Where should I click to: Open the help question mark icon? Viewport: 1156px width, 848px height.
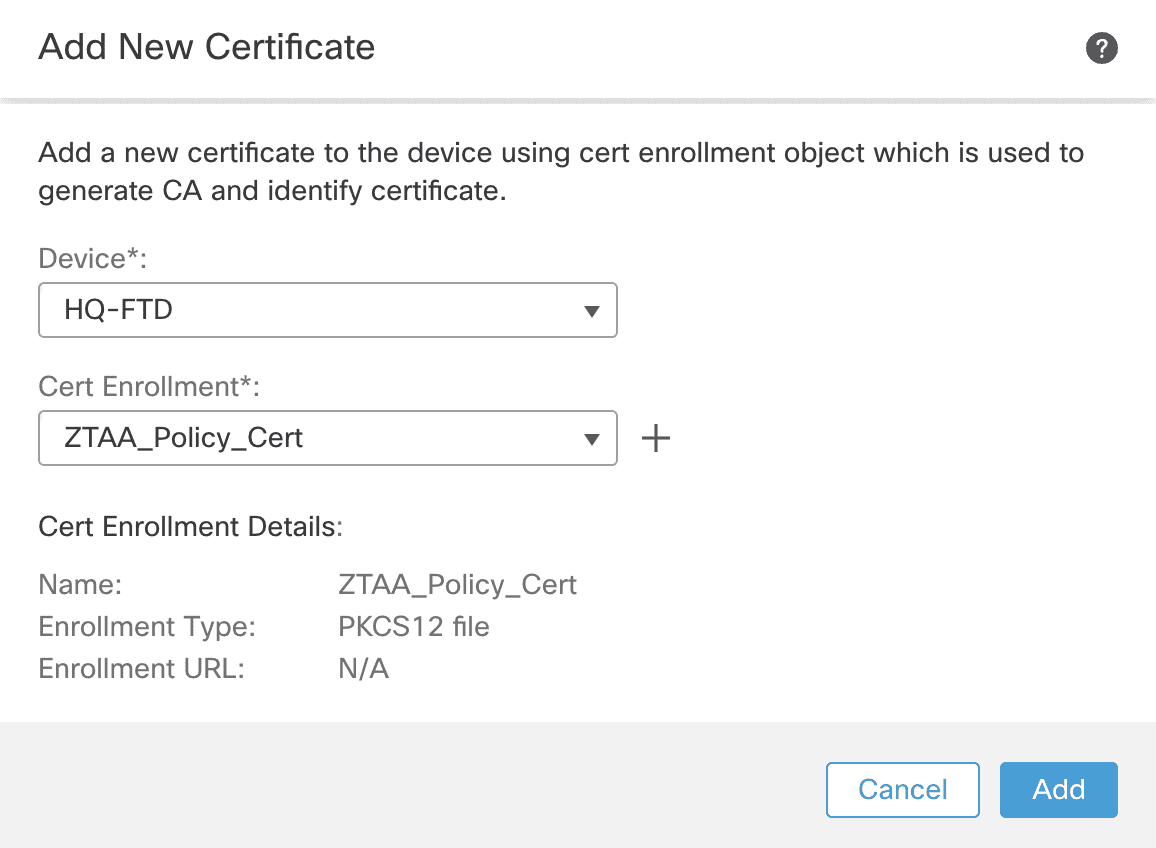[x=1101, y=48]
